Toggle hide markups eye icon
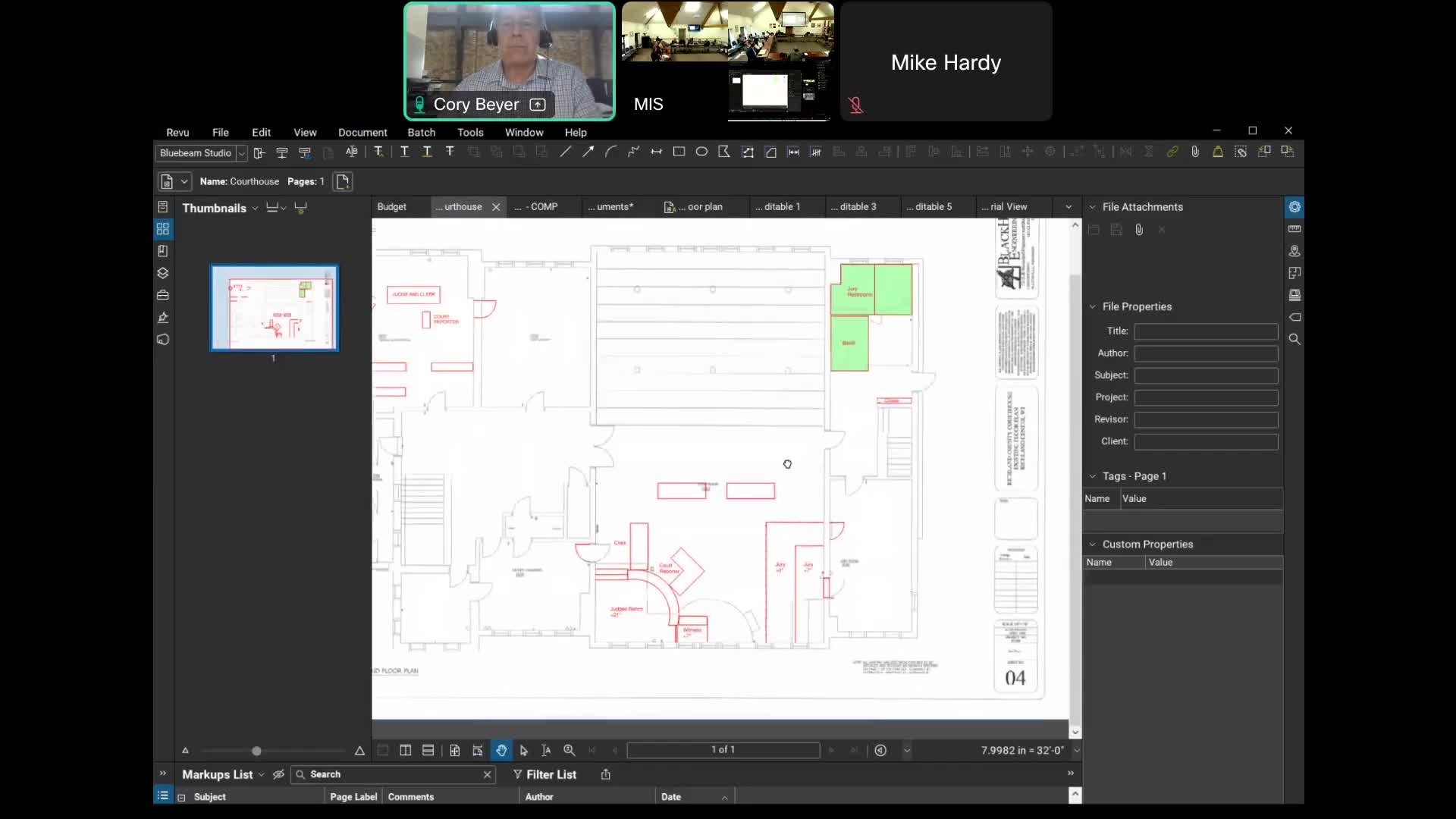Screen dimensions: 1456x819 pos(278,774)
